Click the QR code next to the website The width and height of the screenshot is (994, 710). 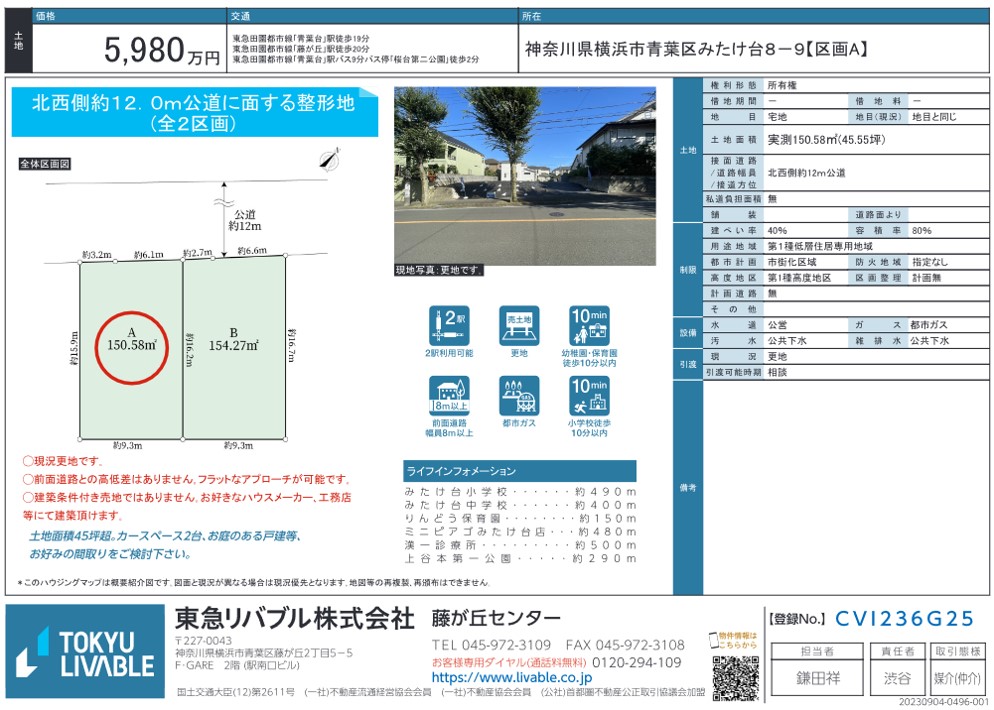pos(735,677)
